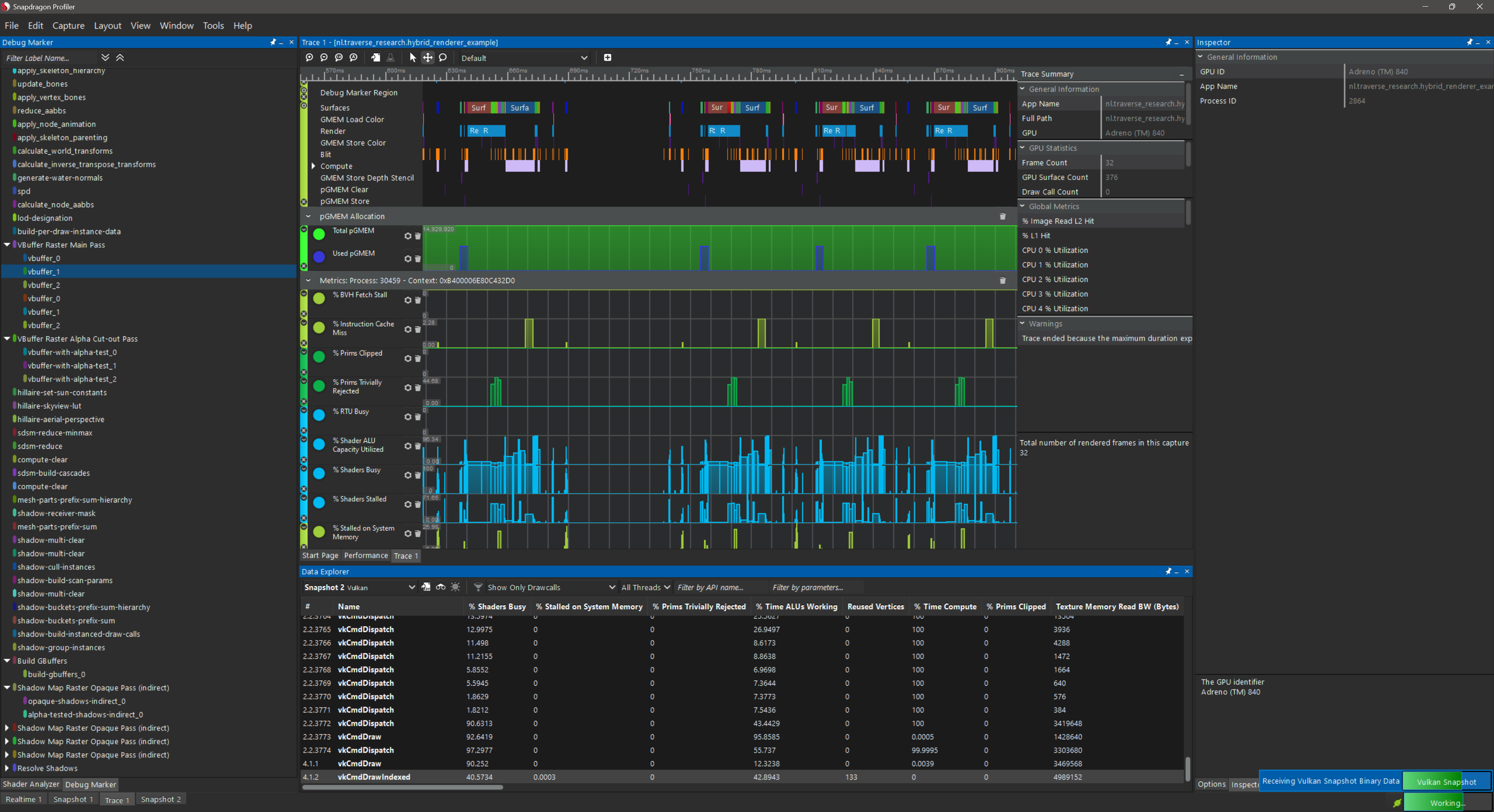The height and width of the screenshot is (812, 1494).
Task: Open settings gear for % RTU Busy
Action: point(408,417)
